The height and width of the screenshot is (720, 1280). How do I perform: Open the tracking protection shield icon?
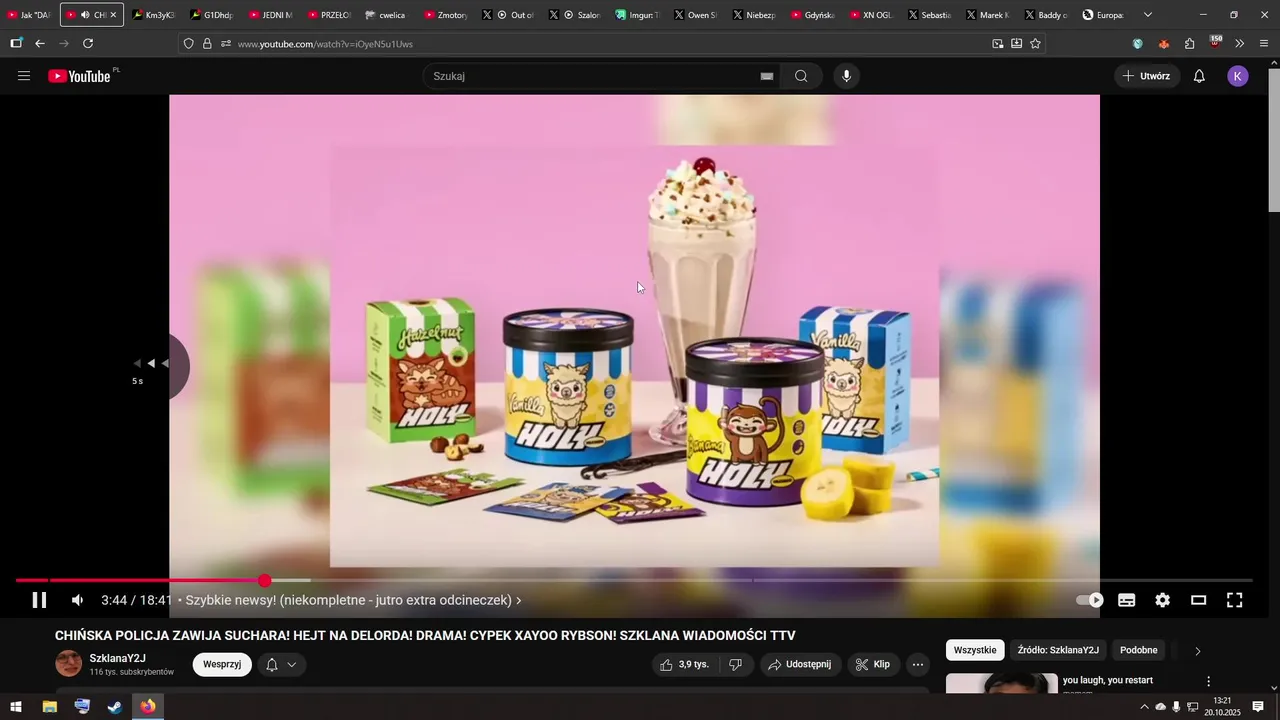tap(188, 44)
